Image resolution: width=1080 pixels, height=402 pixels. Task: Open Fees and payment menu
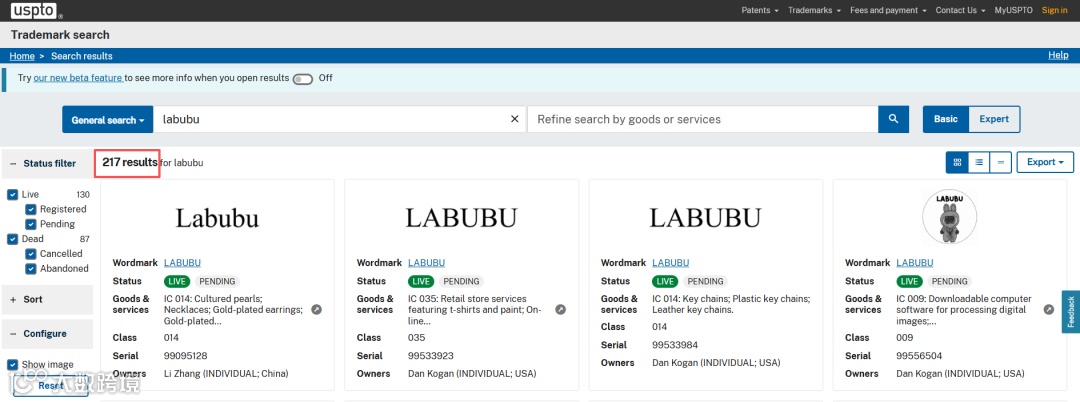coord(889,10)
